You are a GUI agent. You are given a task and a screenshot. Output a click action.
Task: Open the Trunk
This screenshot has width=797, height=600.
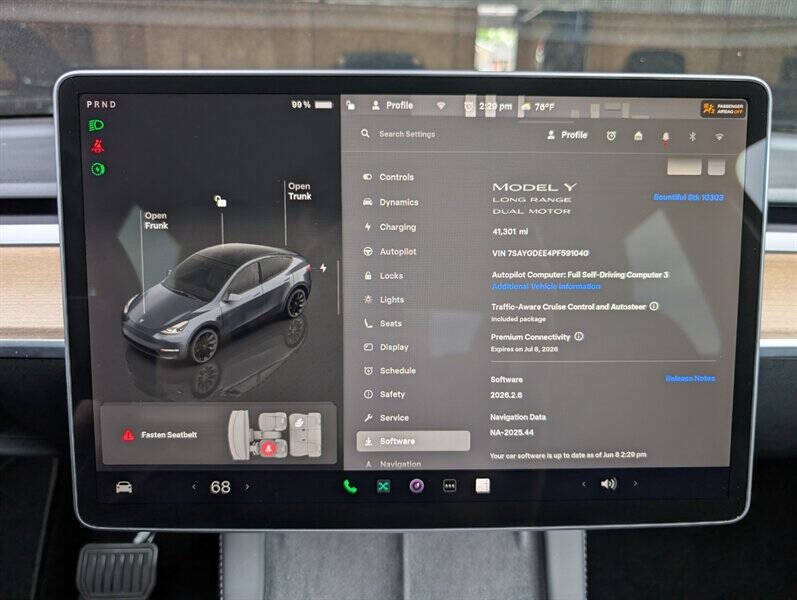(300, 191)
